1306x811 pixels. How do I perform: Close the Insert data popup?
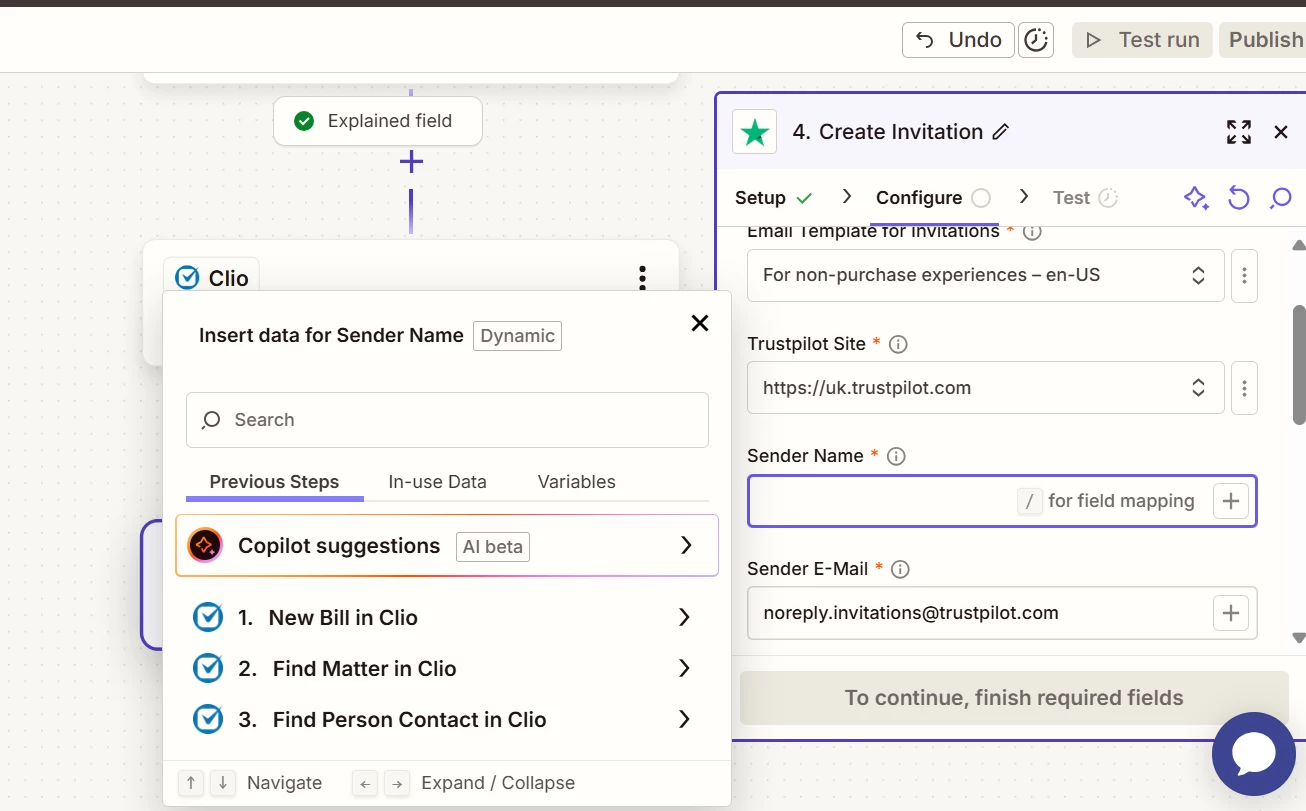(x=700, y=323)
